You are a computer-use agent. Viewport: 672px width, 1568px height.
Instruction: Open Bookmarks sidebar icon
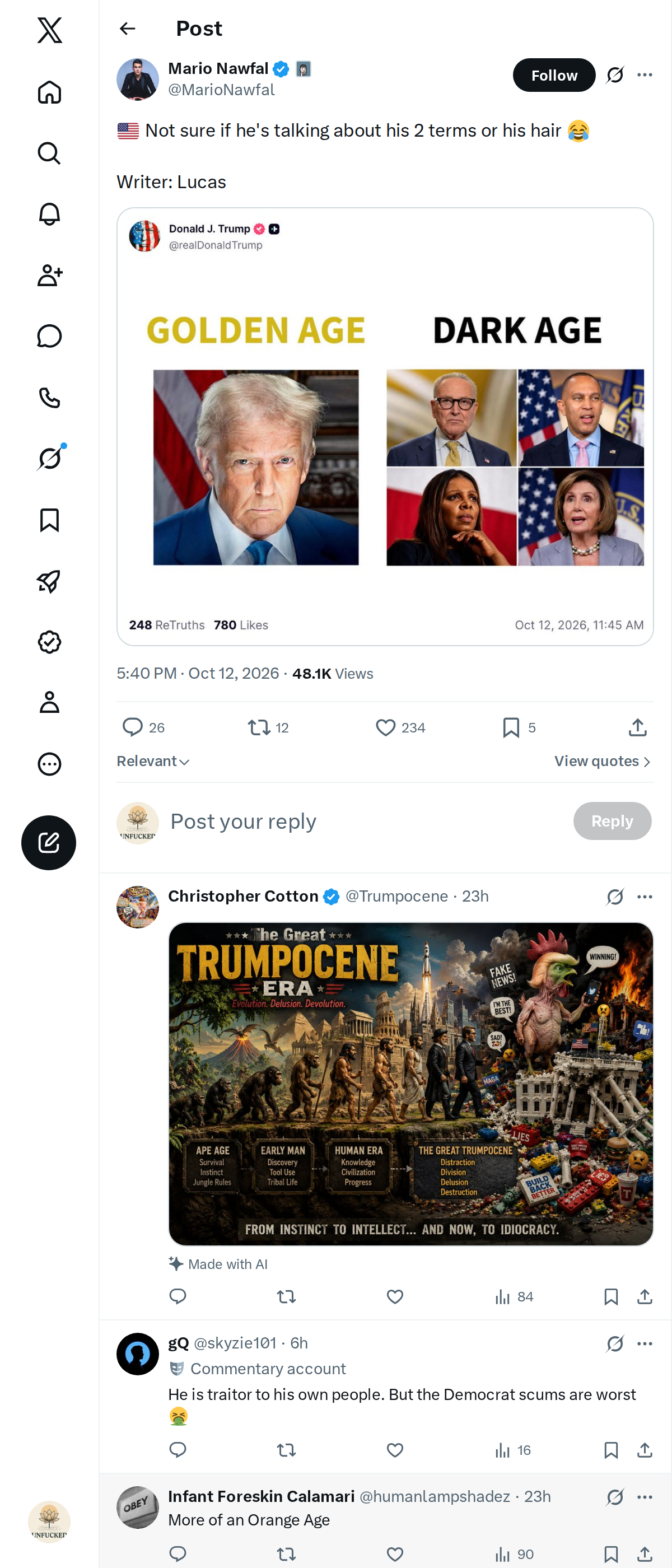(49, 520)
